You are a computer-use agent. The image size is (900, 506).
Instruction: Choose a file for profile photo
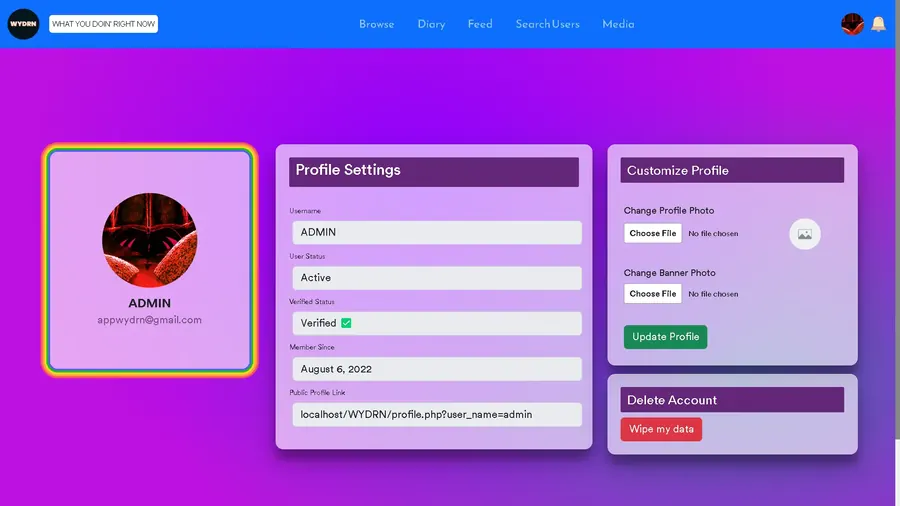[653, 233]
